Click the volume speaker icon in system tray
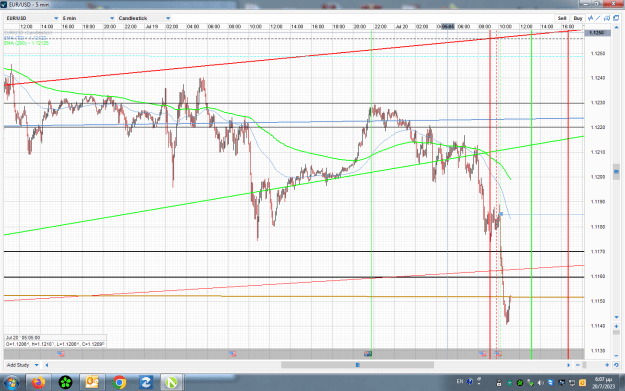625x391 pixels. [540, 383]
